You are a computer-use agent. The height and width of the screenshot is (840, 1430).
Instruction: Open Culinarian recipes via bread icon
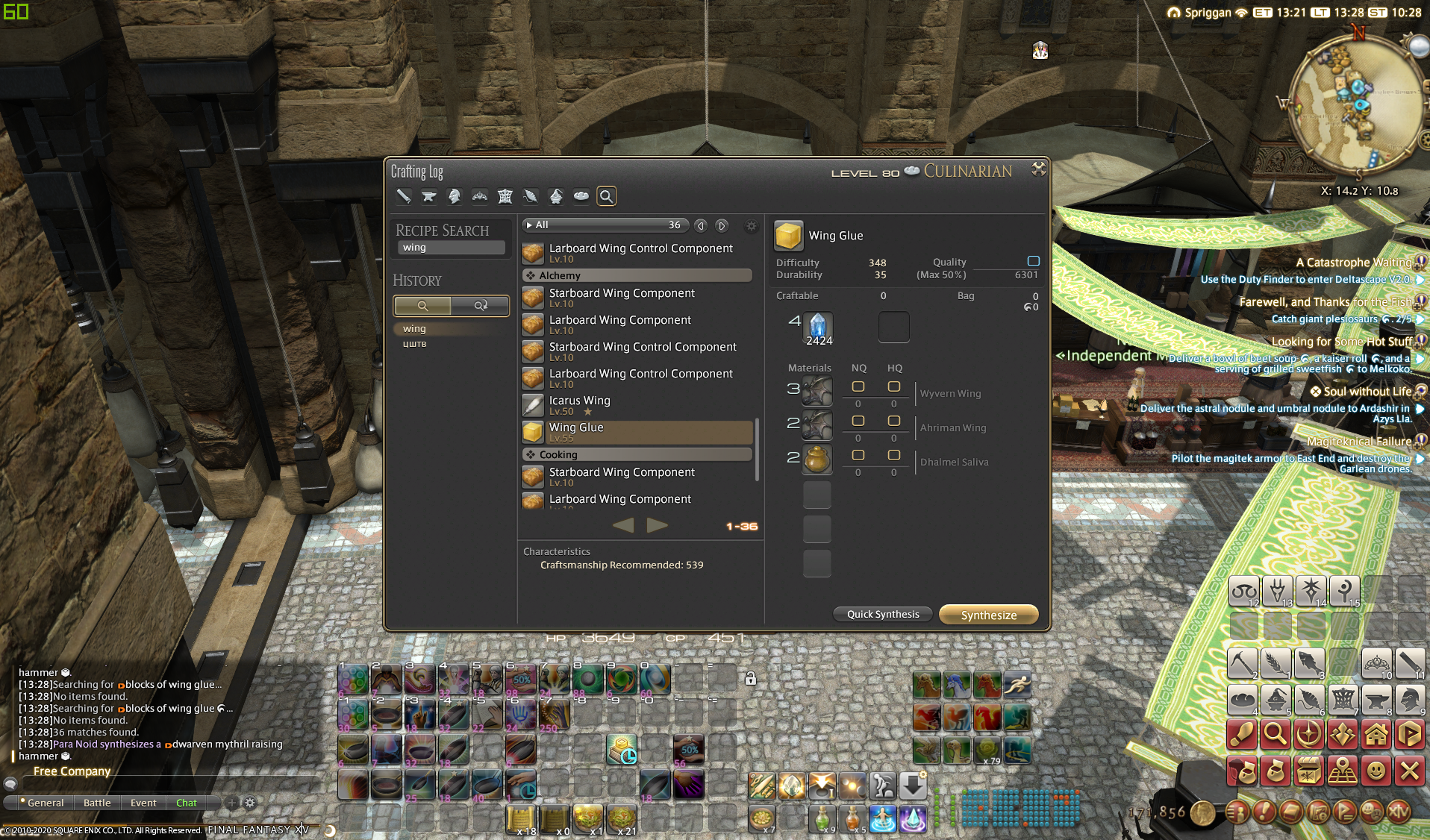581,196
